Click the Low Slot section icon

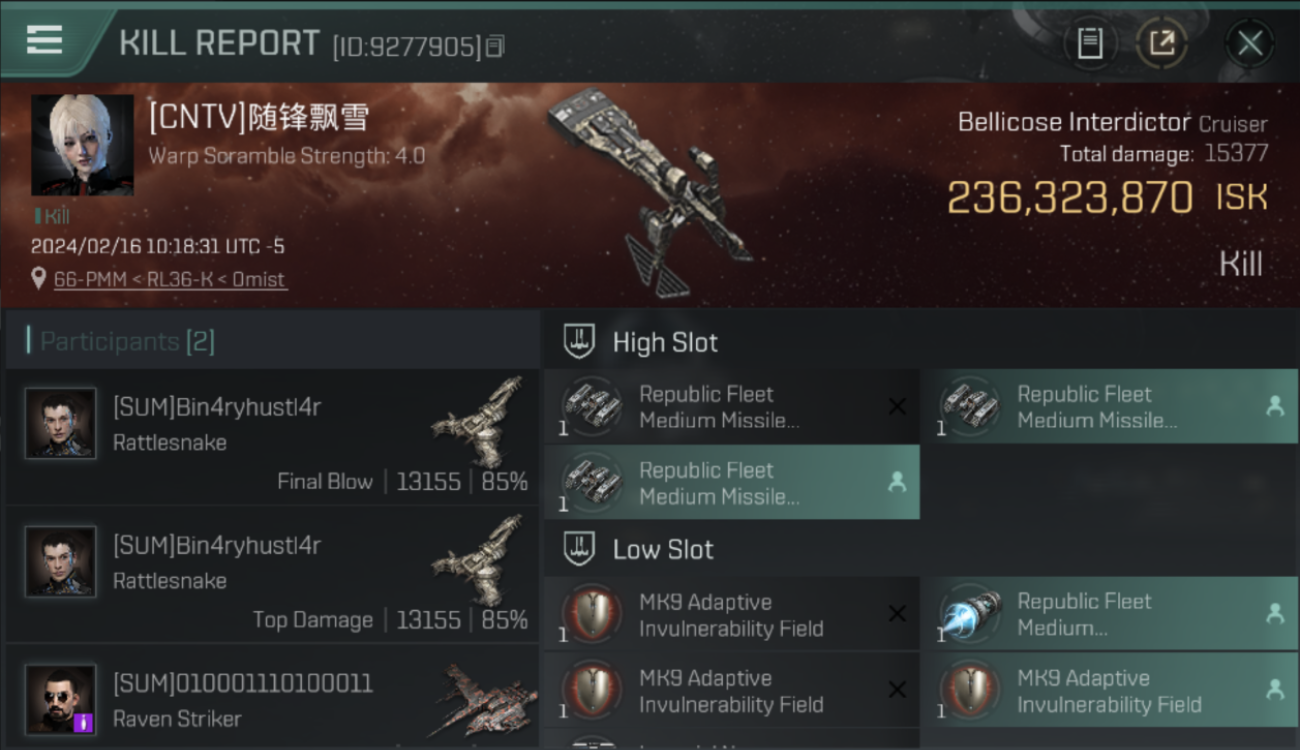580,549
